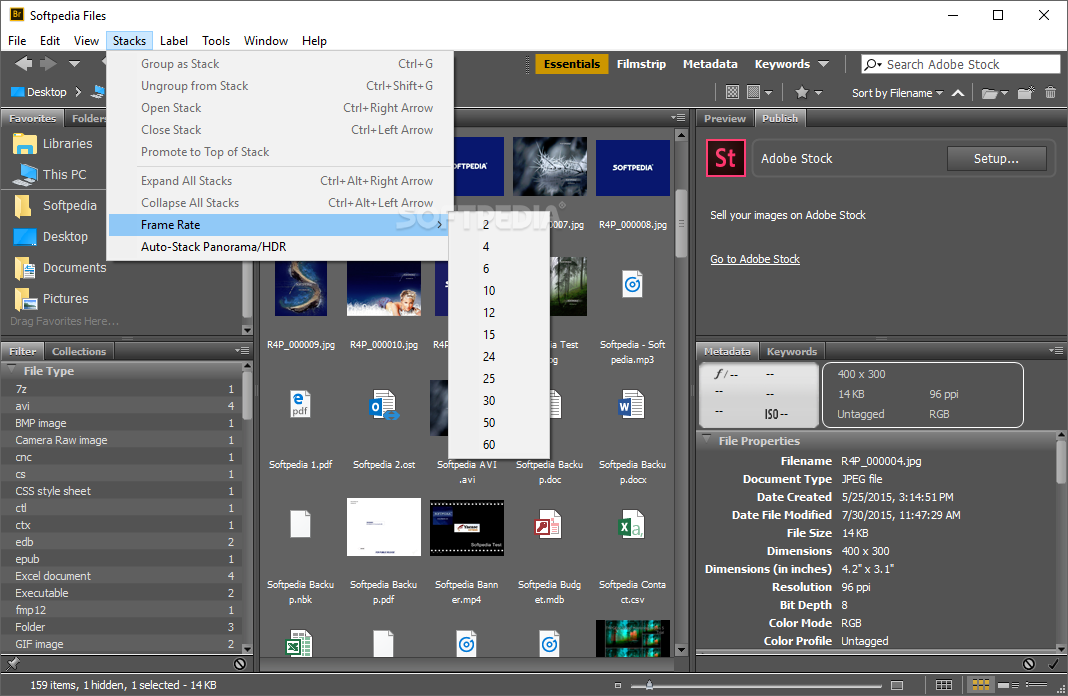
Task: Click the Bridge app icon in title bar
Action: click(16, 14)
